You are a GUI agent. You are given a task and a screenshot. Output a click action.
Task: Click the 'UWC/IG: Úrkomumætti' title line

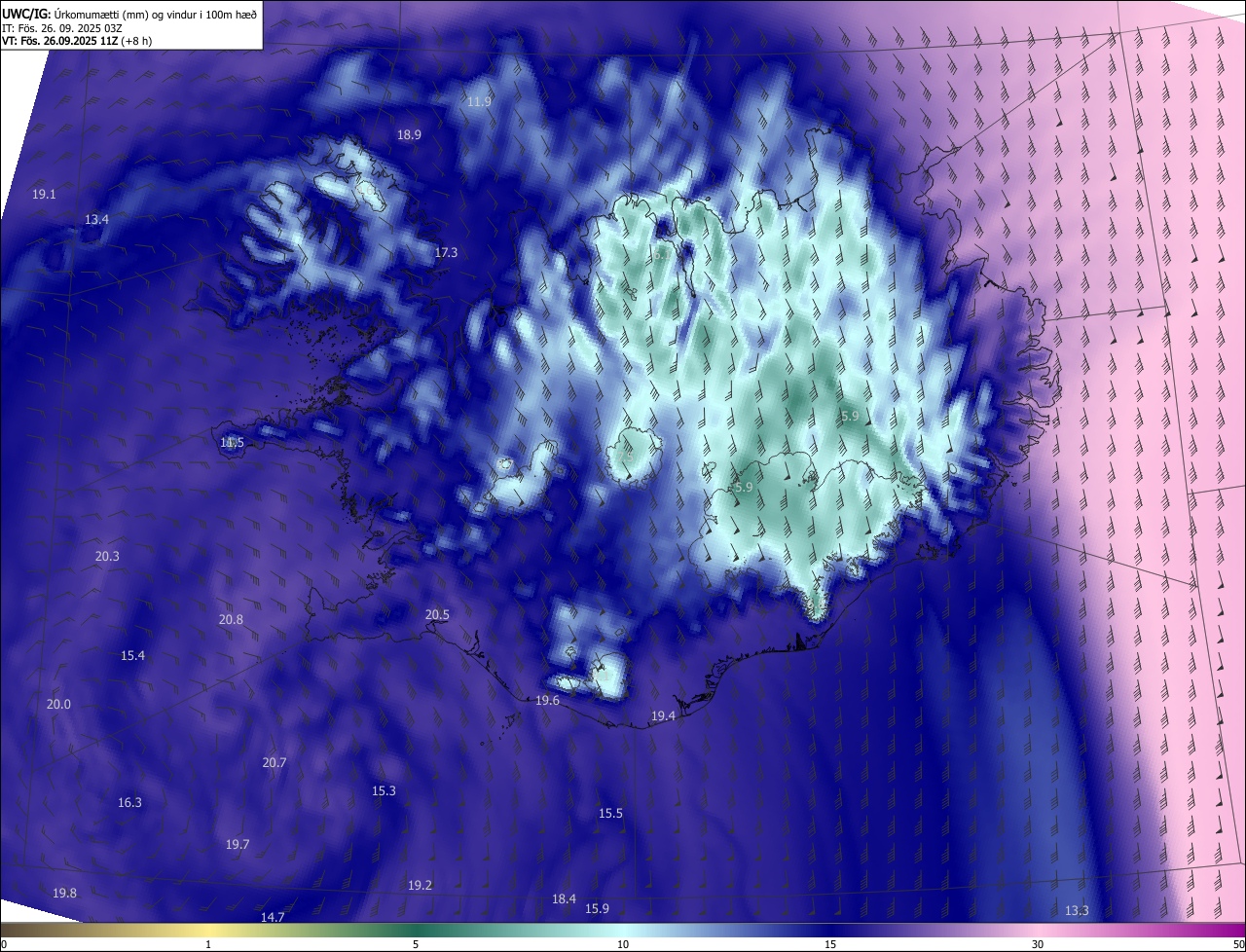click(129, 14)
